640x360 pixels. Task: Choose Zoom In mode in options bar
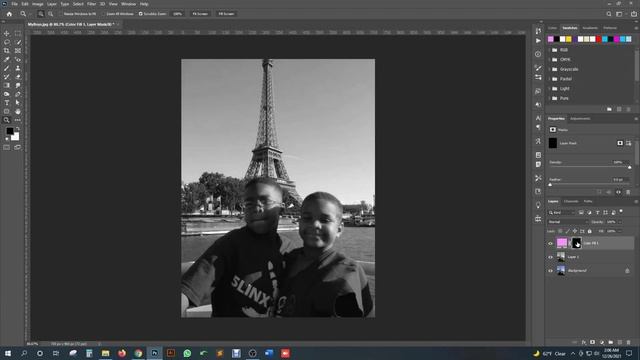[41, 14]
